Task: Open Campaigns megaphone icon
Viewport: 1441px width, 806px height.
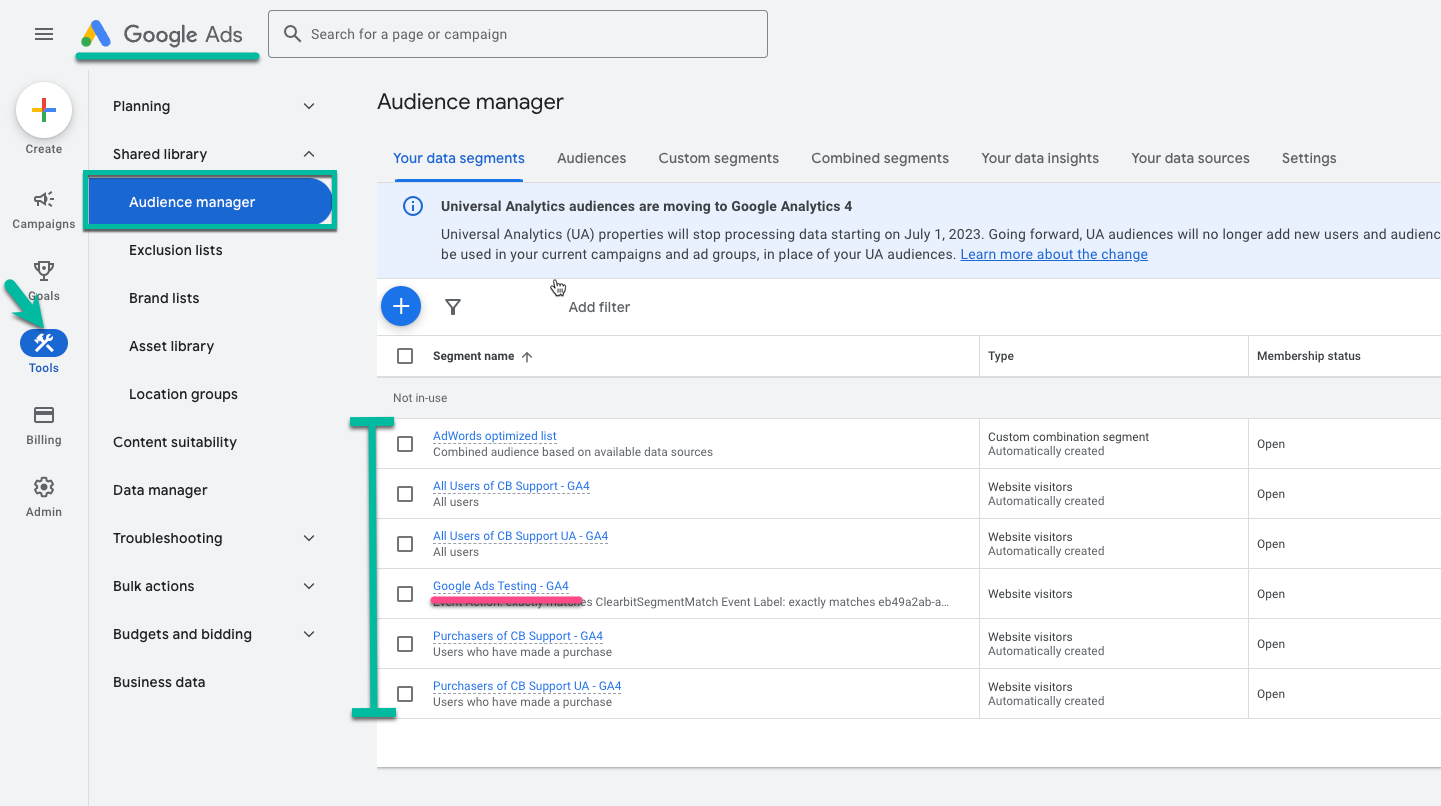Action: pos(44,199)
